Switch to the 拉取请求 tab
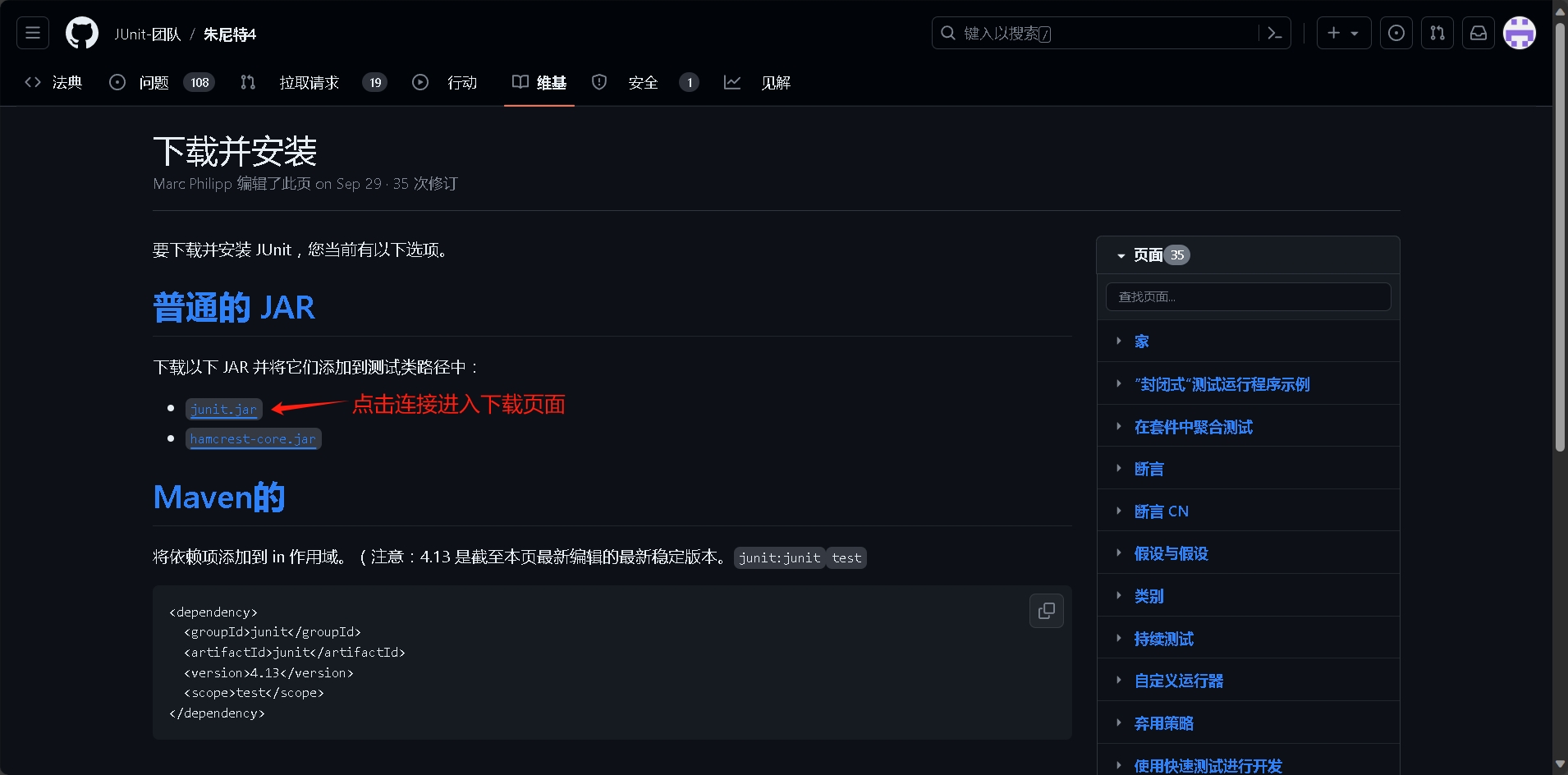 pos(314,82)
